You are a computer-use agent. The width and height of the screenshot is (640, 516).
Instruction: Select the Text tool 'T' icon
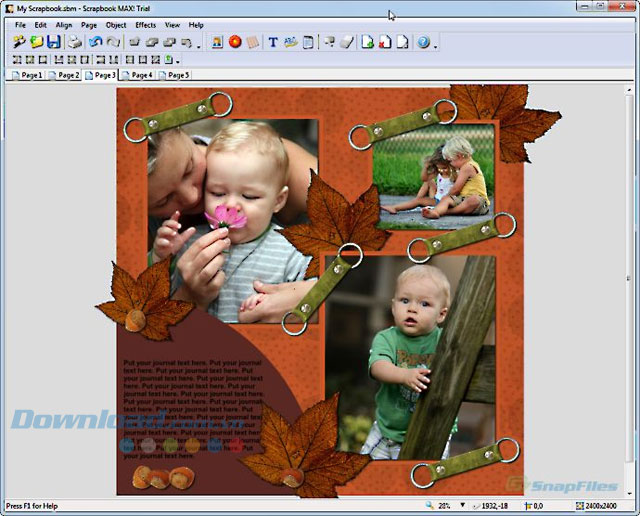pos(272,42)
